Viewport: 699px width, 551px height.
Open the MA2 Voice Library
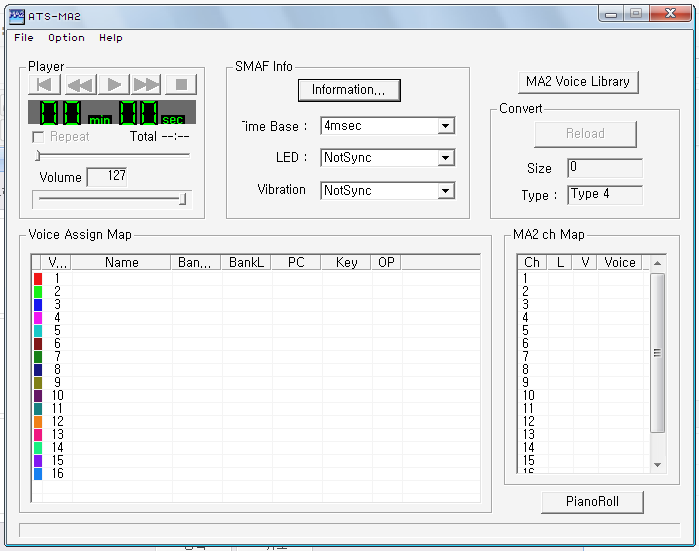(x=578, y=82)
